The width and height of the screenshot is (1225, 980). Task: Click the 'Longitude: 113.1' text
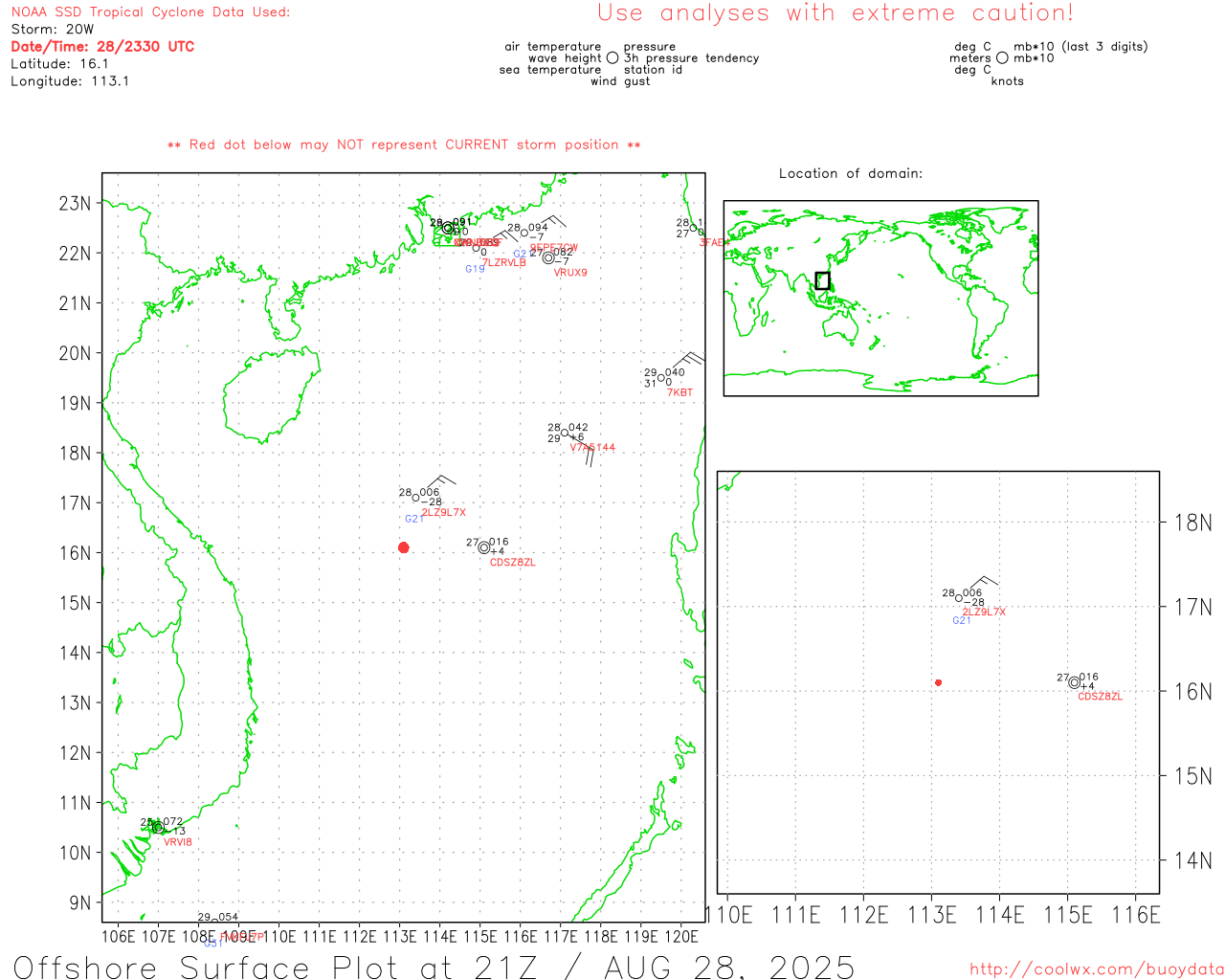pos(70,81)
